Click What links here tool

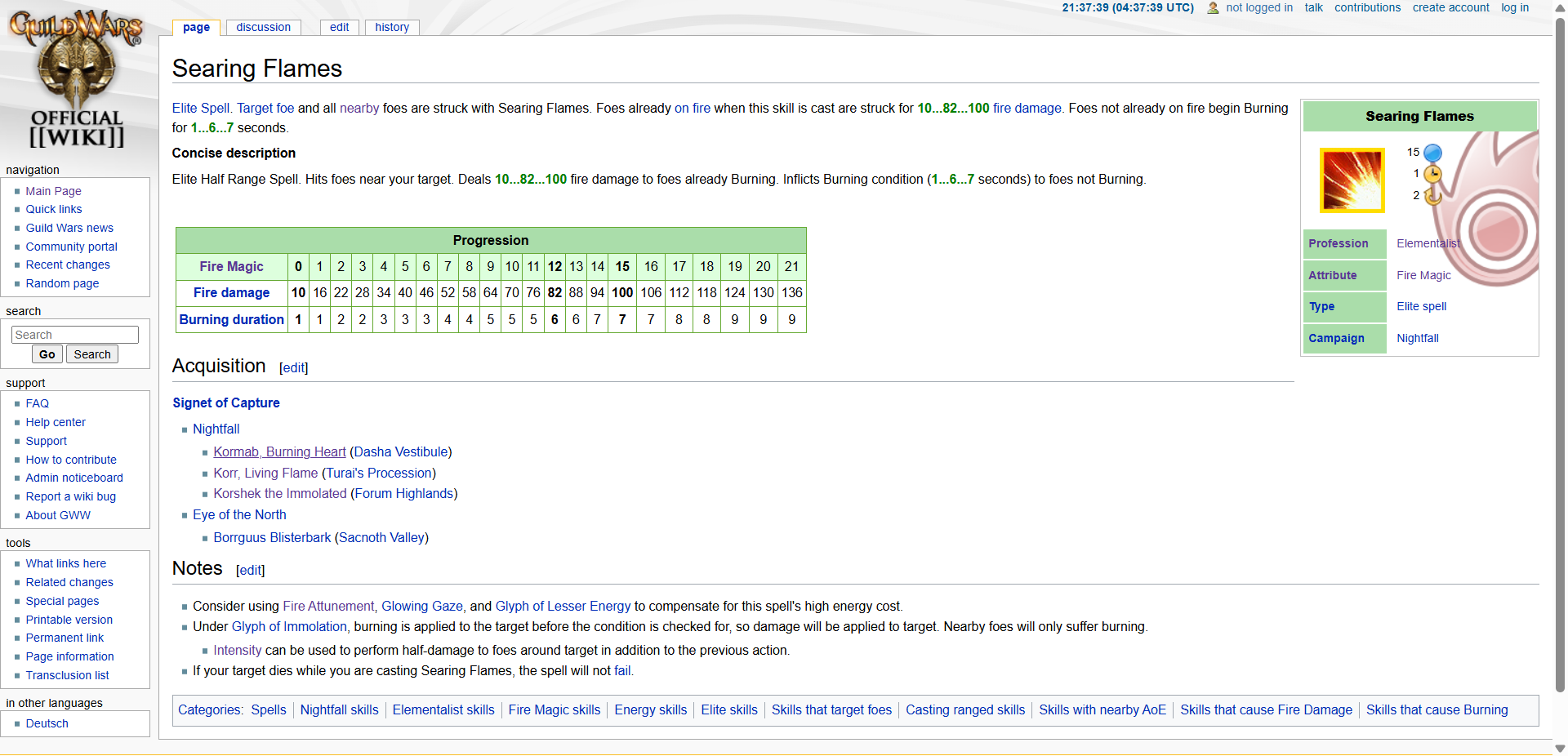click(65, 563)
